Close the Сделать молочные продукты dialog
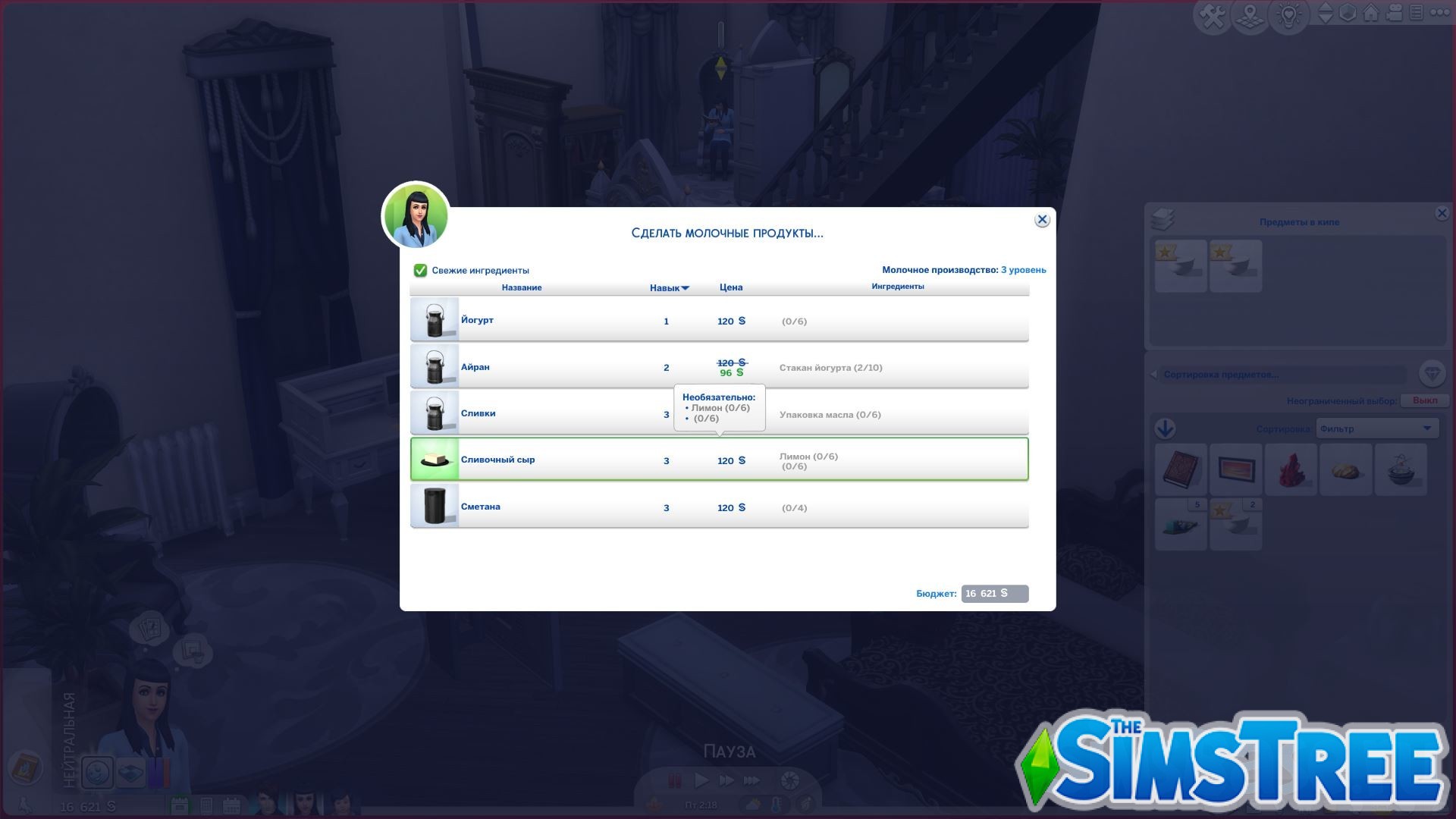 pos(1042,220)
